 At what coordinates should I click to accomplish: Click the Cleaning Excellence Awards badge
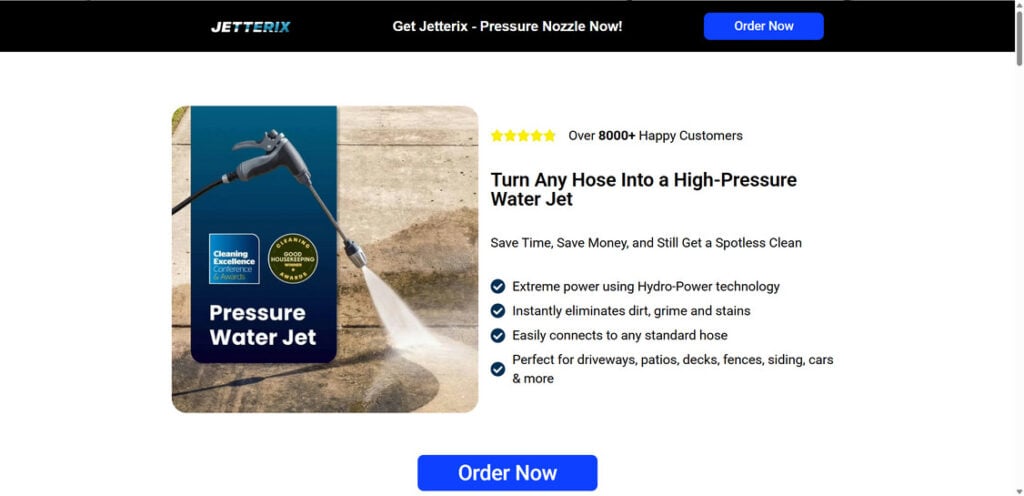tap(234, 258)
